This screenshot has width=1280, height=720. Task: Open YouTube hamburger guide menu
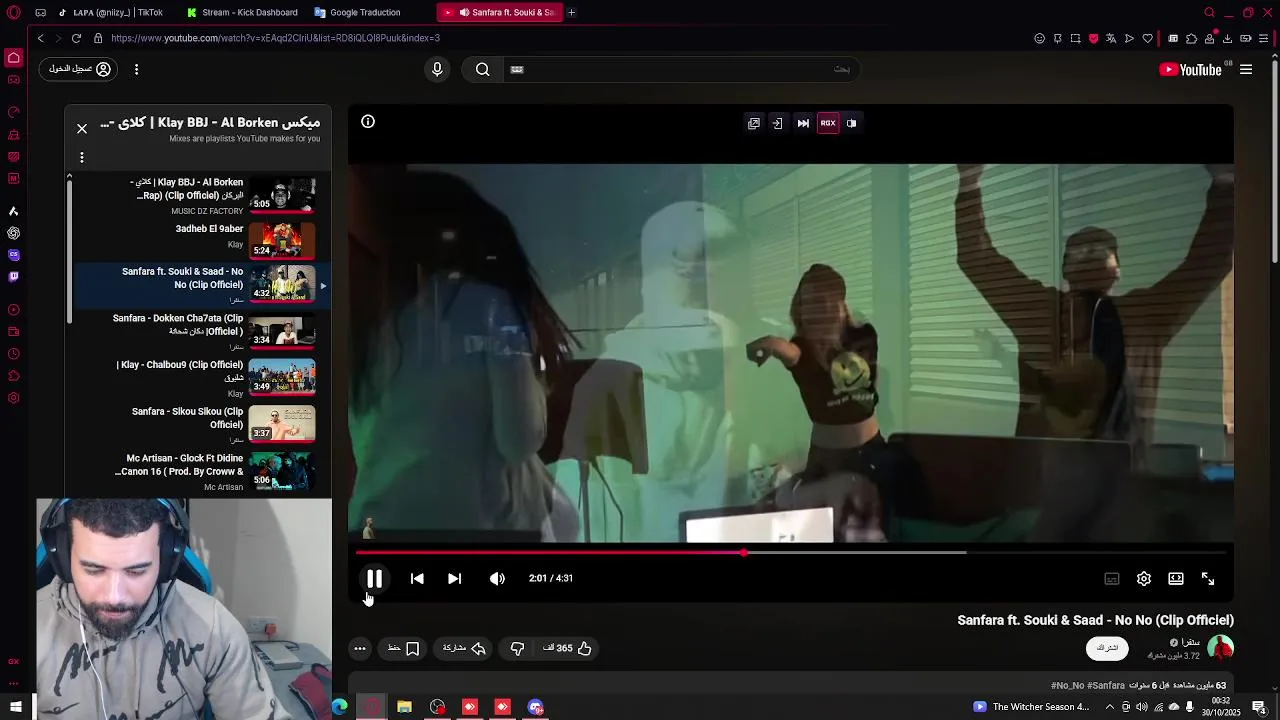tap(1246, 69)
